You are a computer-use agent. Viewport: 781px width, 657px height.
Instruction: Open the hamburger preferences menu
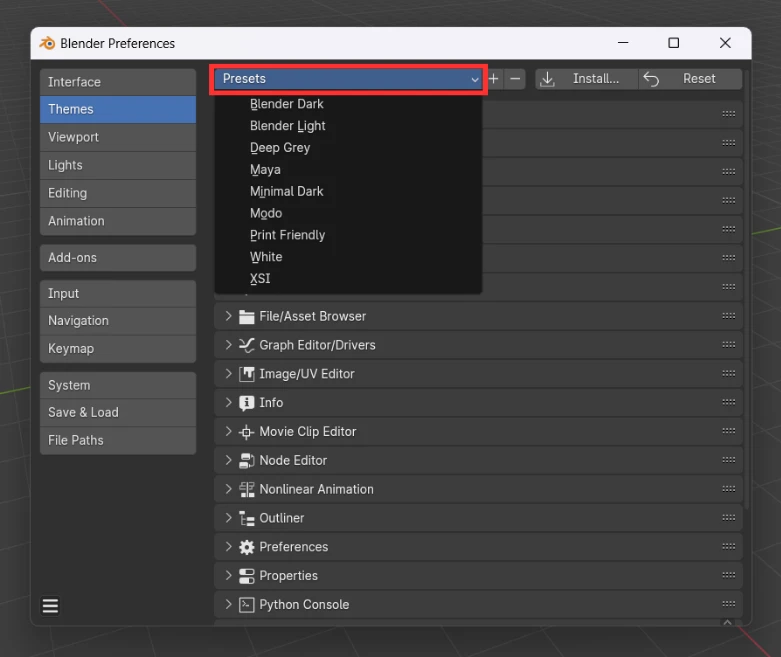click(x=50, y=606)
